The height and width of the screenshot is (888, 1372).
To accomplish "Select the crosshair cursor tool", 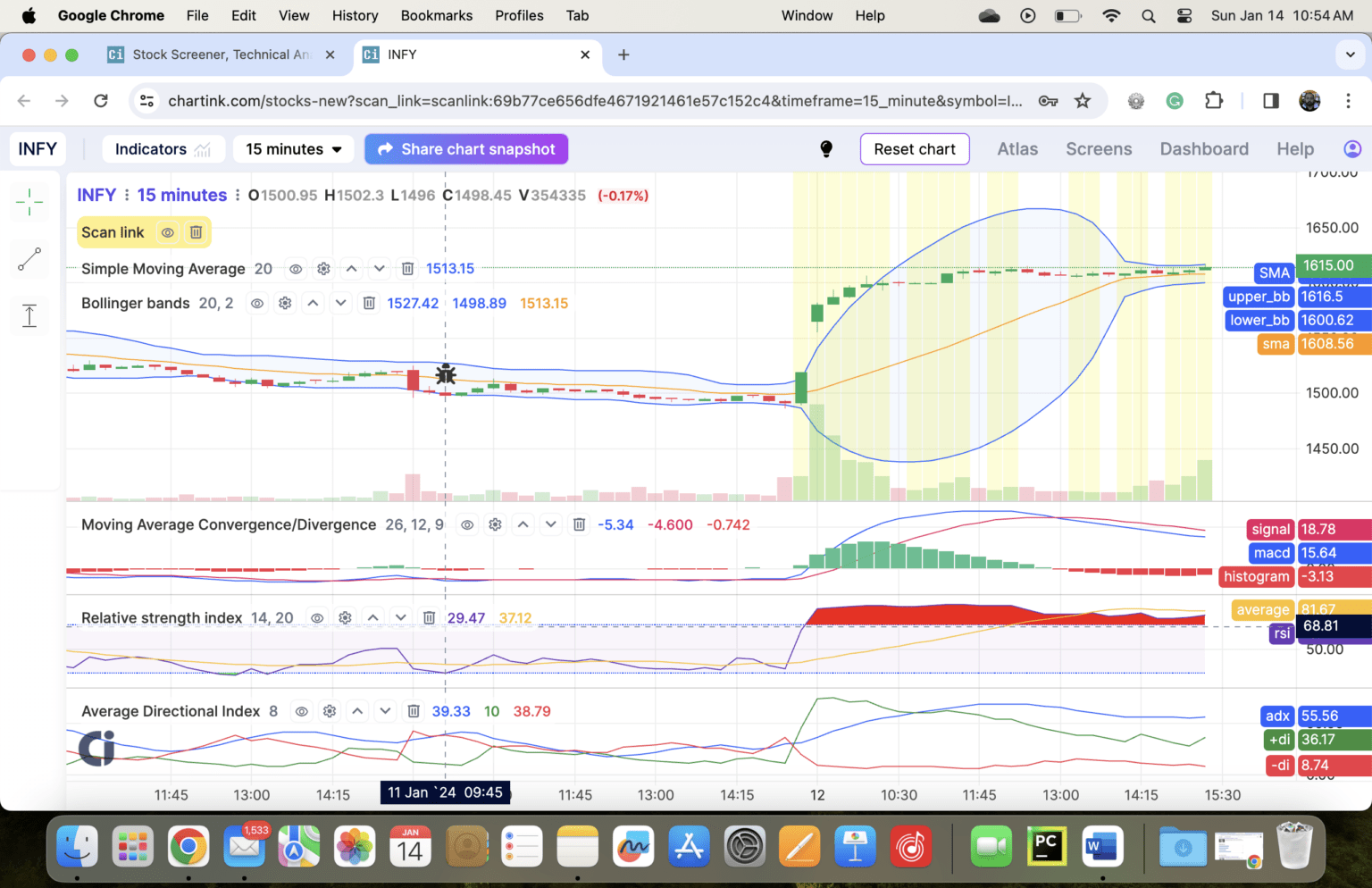I will pyautogui.click(x=29, y=202).
